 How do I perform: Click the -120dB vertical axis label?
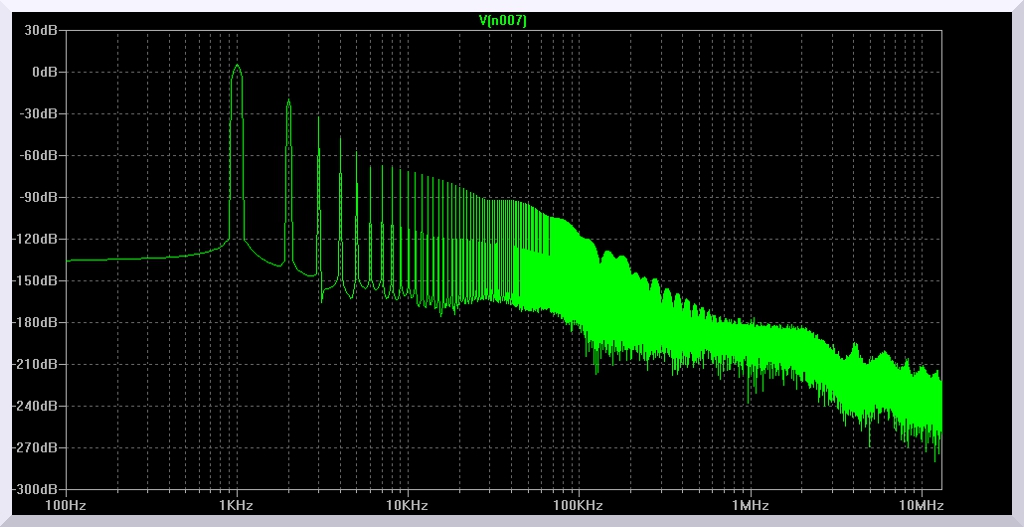(36, 239)
